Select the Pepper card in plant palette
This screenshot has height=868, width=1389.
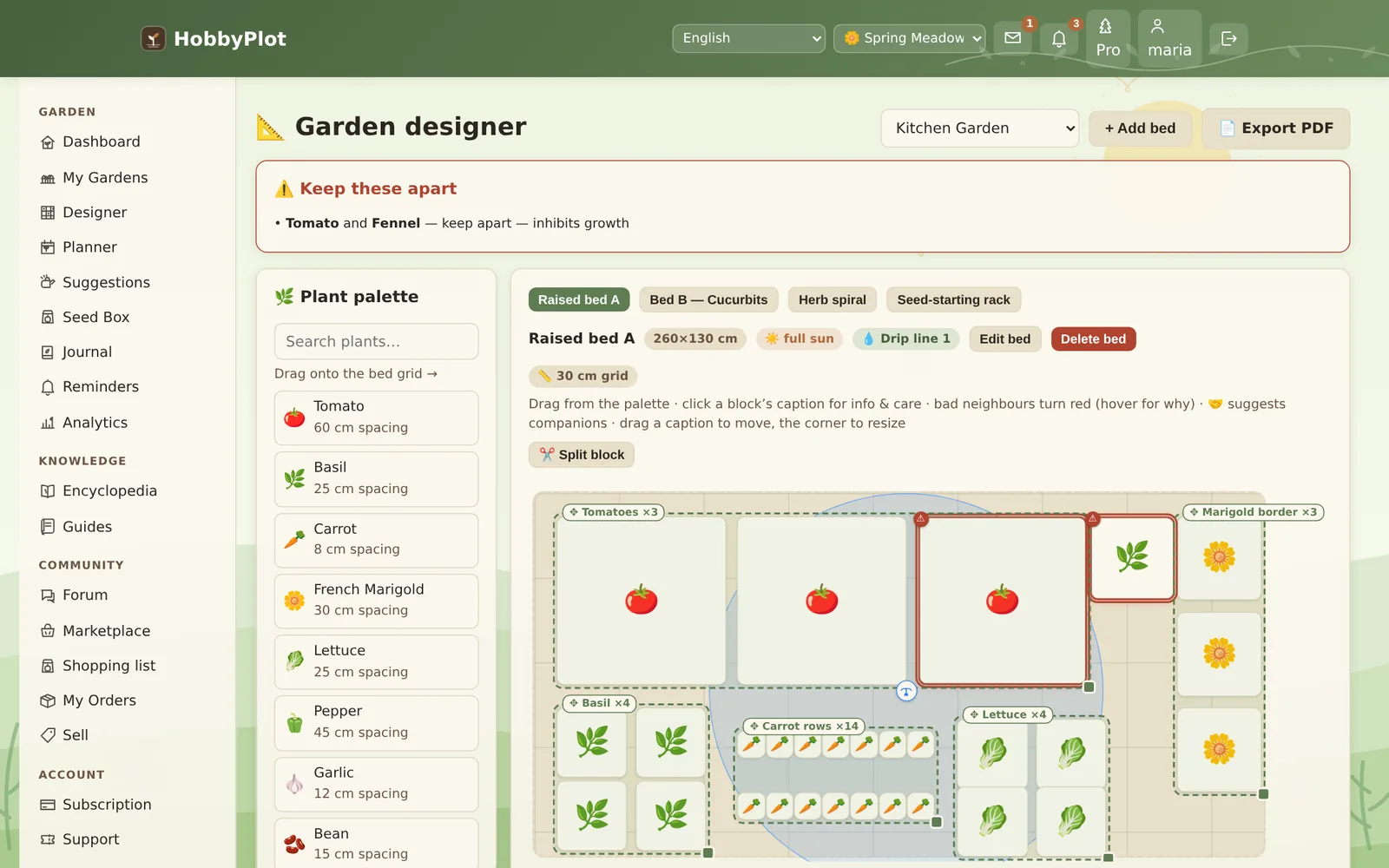(376, 722)
